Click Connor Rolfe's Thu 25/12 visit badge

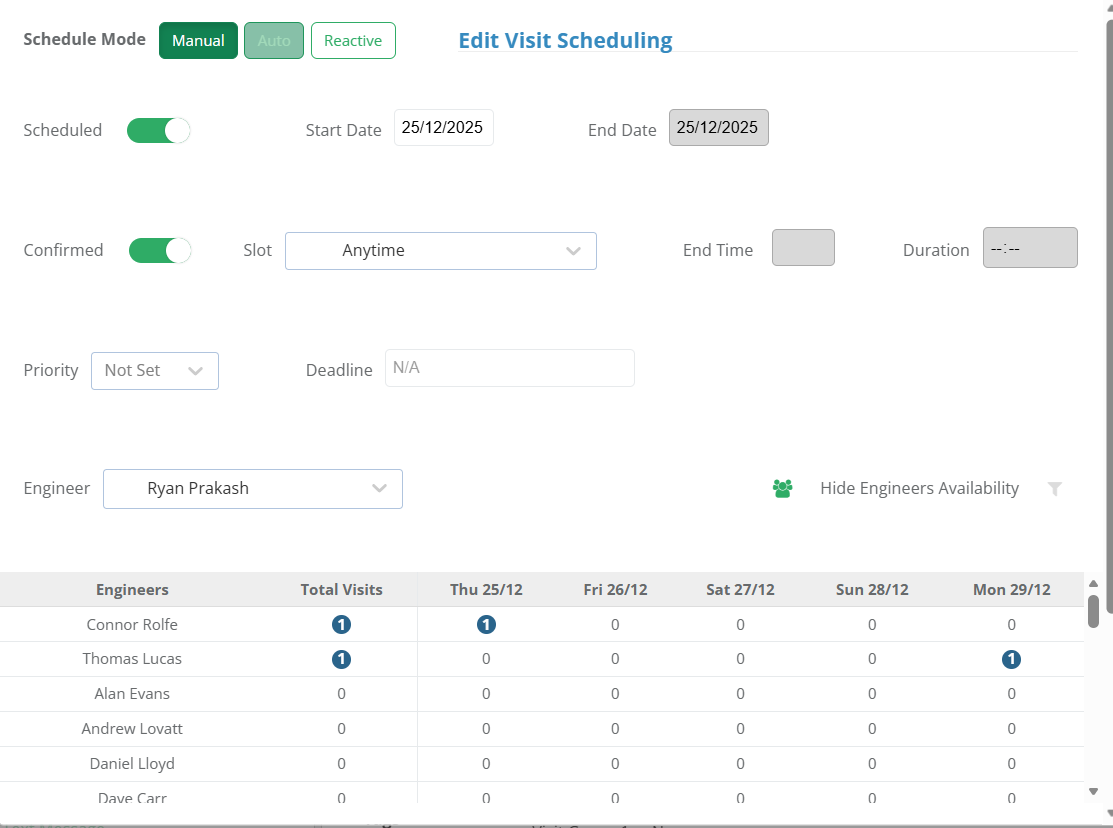point(486,625)
